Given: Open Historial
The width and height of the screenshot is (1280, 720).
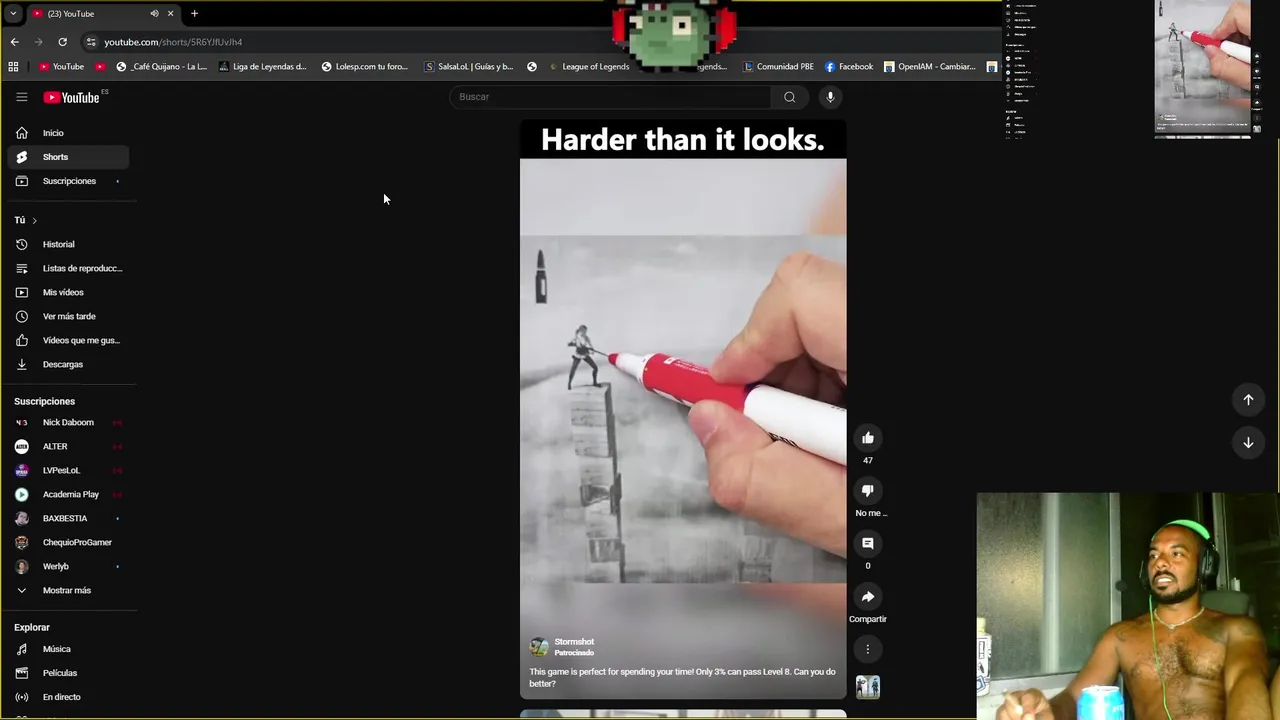Looking at the screenshot, I should [x=68, y=244].
